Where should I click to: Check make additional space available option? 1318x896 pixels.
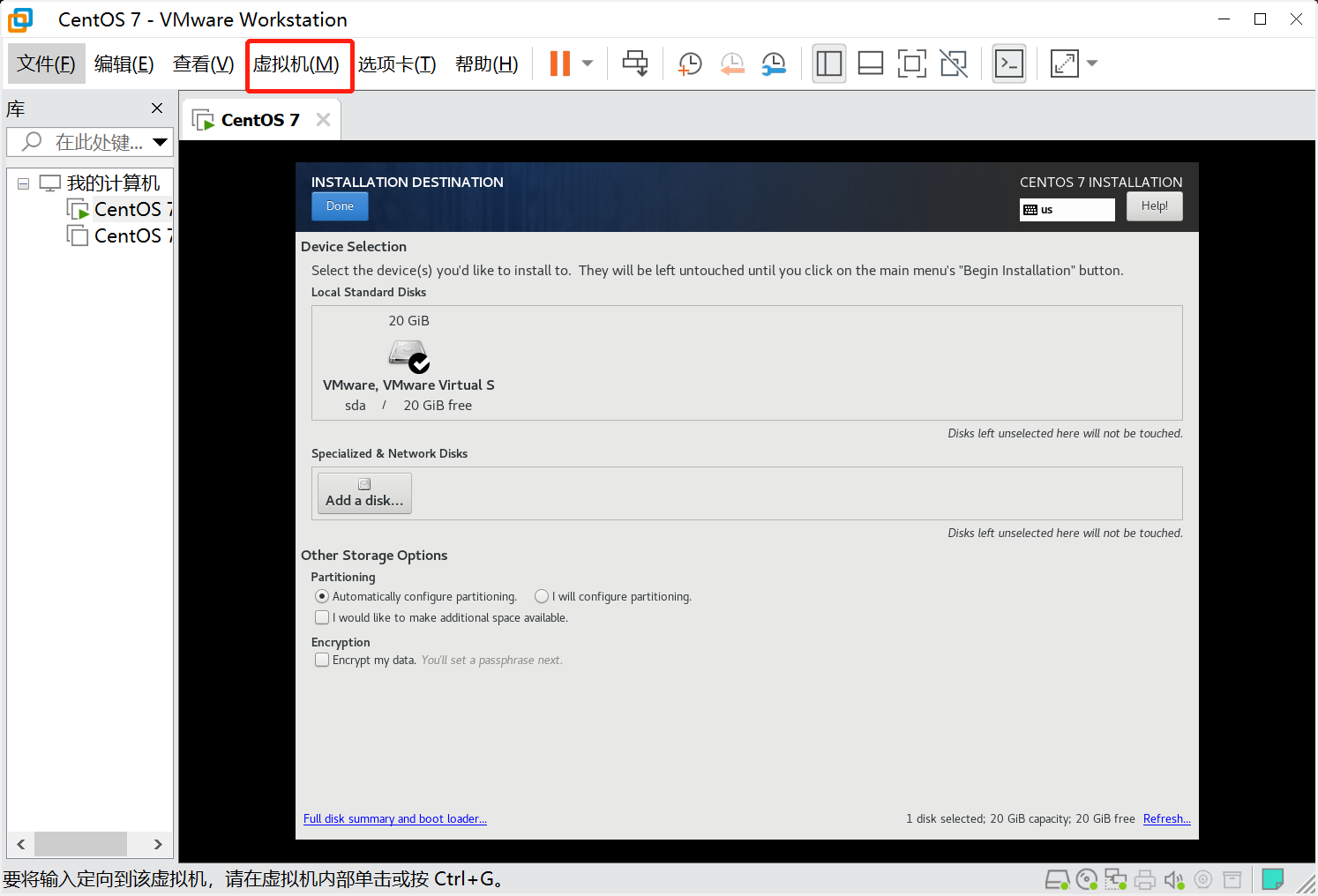442,618
